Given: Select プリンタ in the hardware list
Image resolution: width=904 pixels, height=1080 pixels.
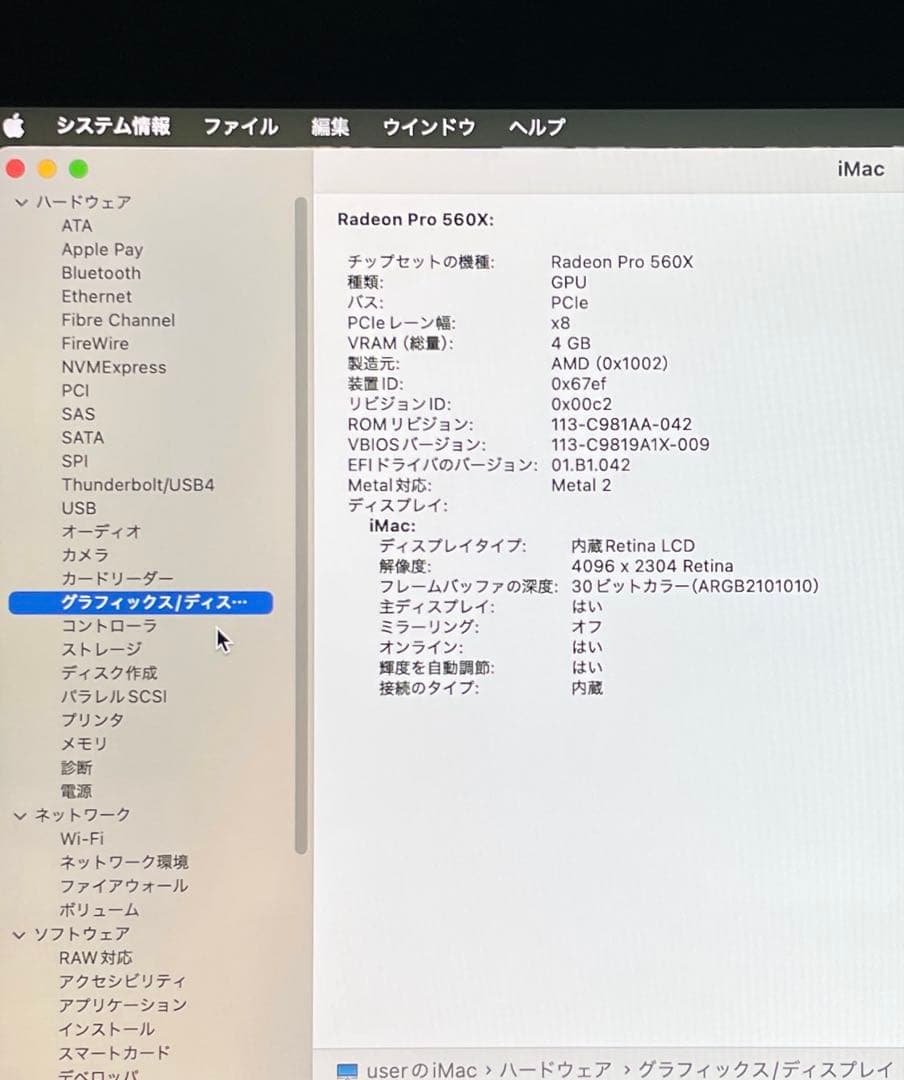Looking at the screenshot, I should 94,720.
